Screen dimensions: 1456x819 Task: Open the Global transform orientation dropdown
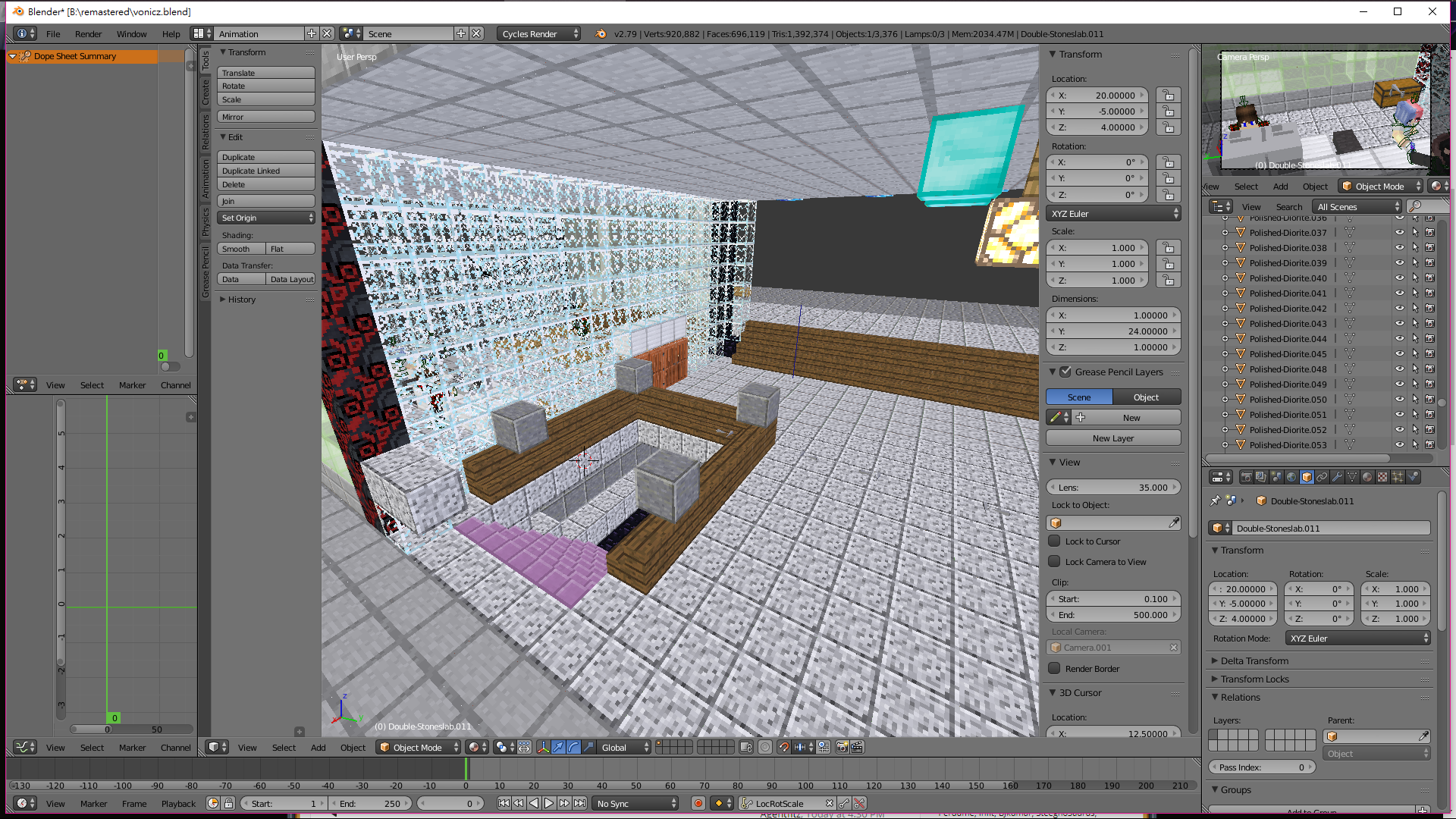point(625,747)
